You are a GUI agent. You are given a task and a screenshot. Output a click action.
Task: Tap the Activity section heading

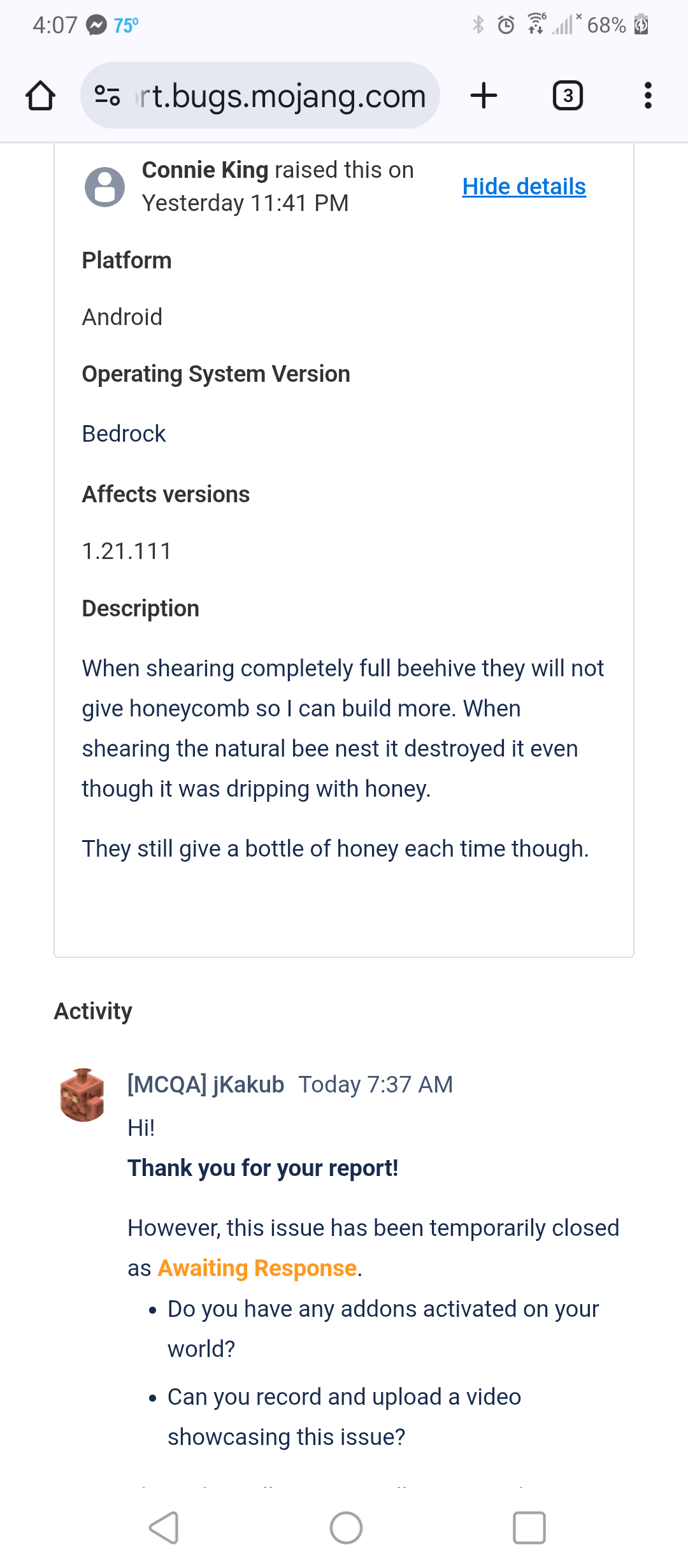93,1011
